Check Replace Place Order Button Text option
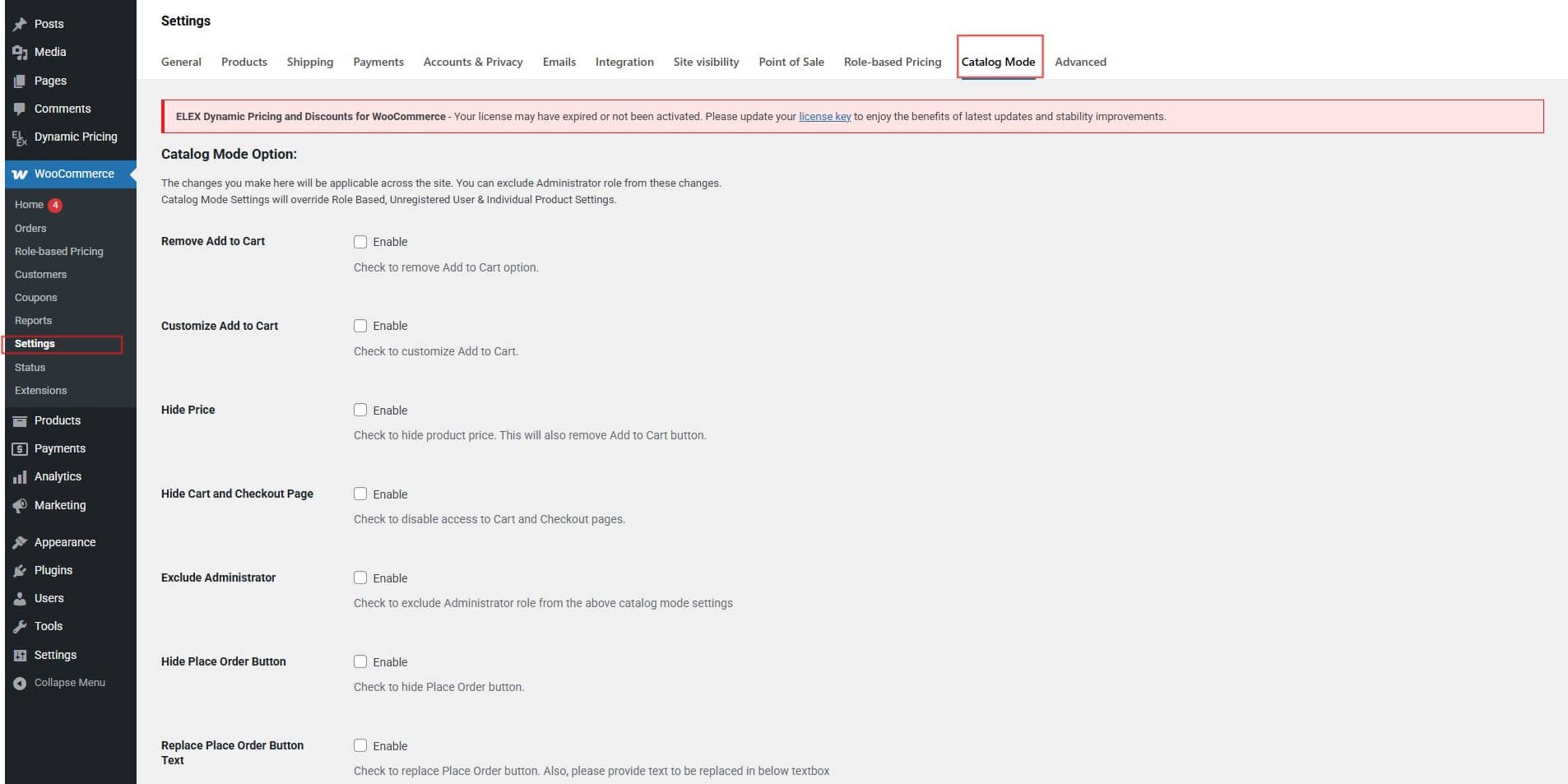Viewport: 1568px width, 784px height. tap(360, 745)
